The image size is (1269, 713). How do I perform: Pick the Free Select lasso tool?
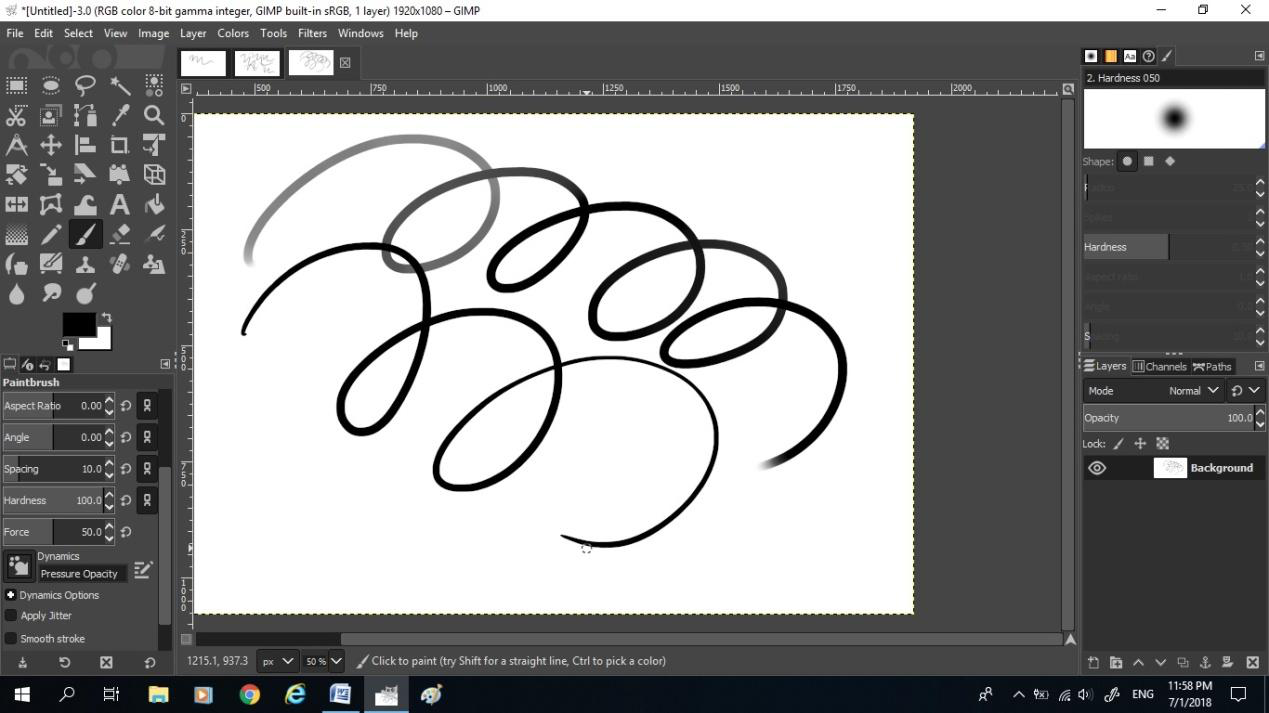coord(85,86)
